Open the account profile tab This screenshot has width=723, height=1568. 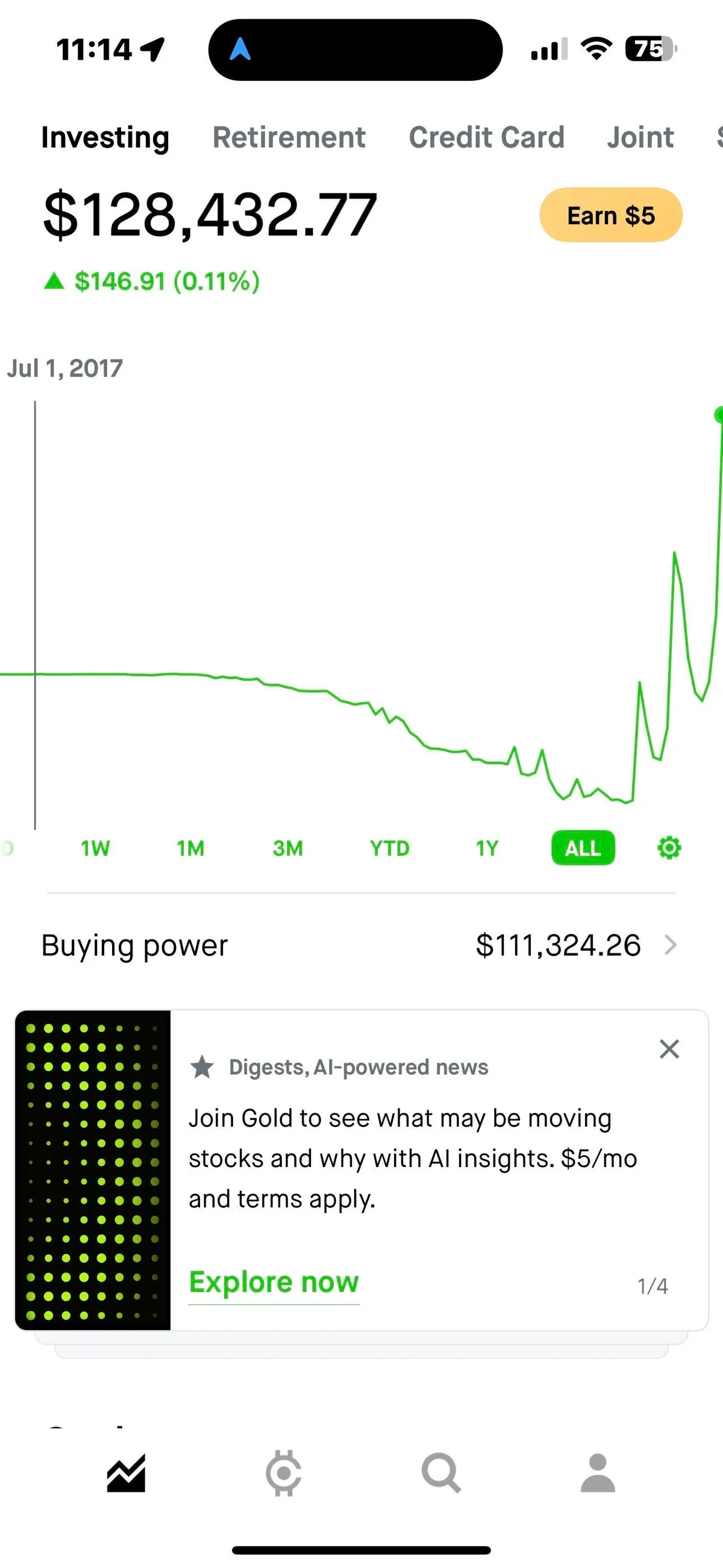coord(598,1473)
